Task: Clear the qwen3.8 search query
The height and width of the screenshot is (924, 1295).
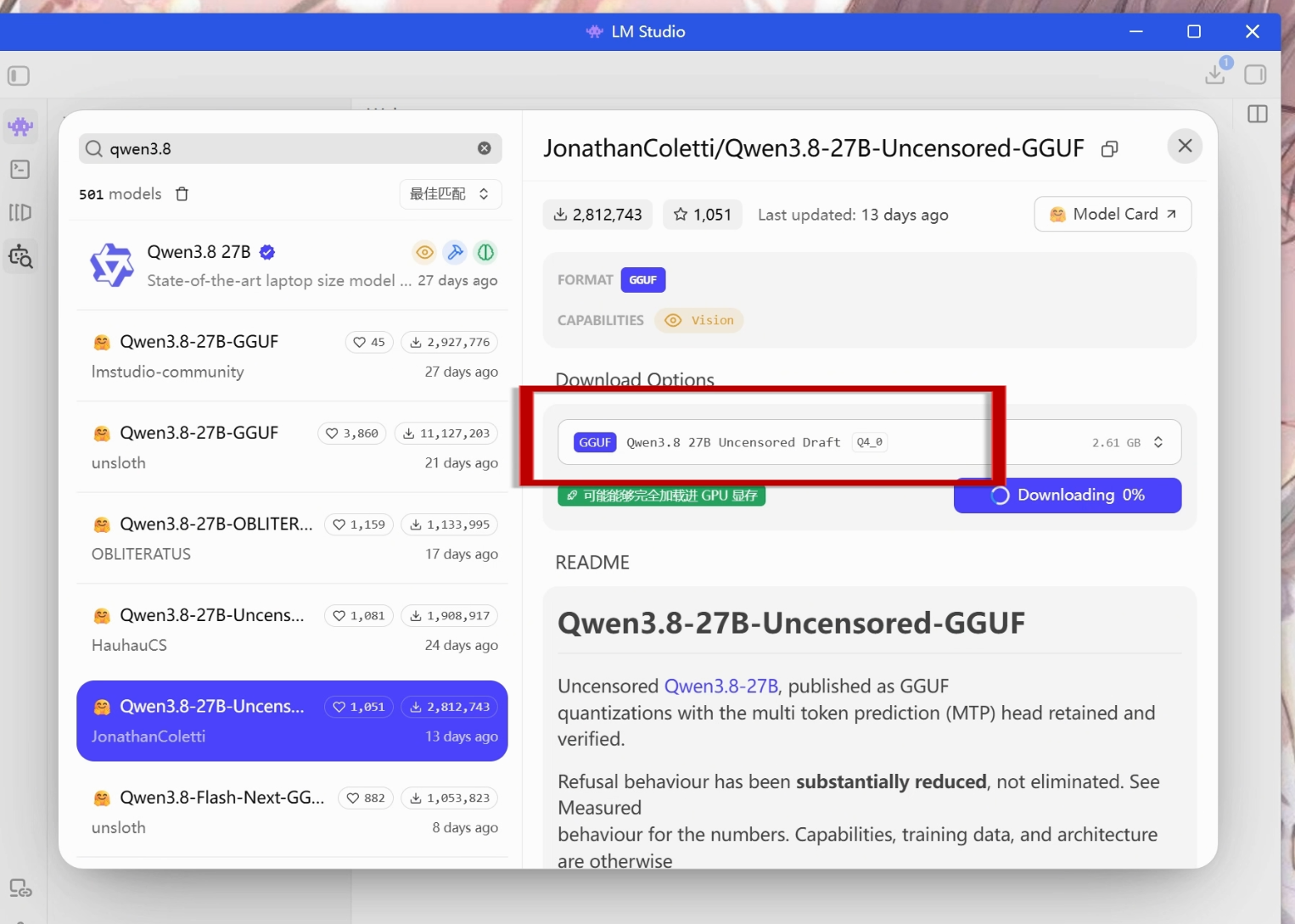Action: 485,148
